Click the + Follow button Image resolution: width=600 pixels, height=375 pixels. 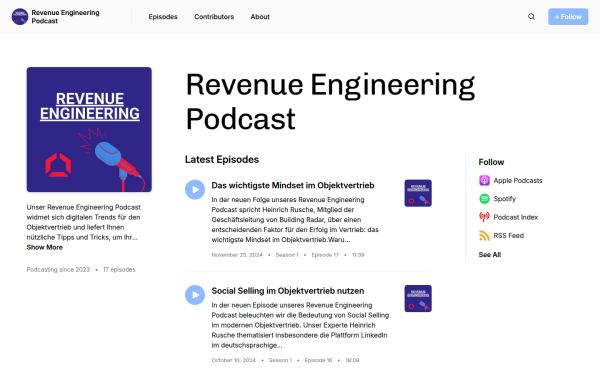[568, 17]
